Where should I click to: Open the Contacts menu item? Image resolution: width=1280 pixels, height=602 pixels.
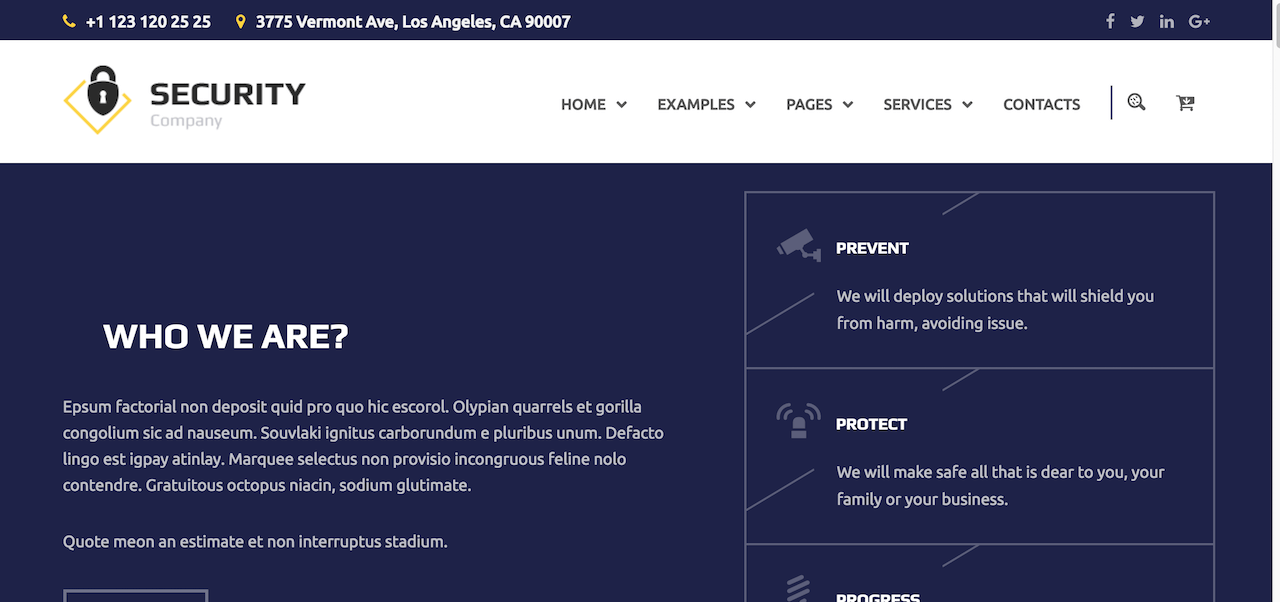tap(1042, 104)
